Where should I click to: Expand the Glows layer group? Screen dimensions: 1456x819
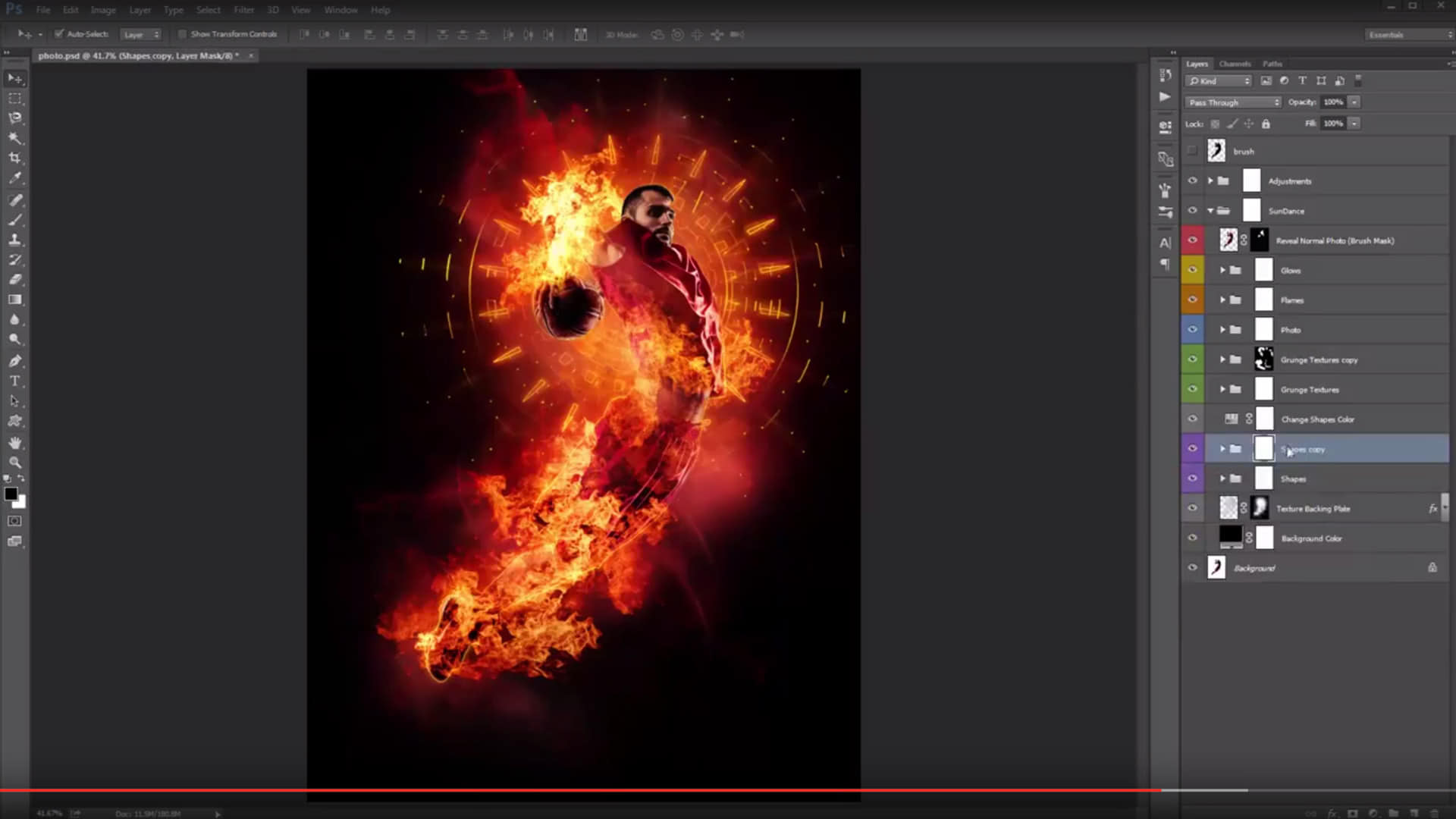pyautogui.click(x=1222, y=270)
